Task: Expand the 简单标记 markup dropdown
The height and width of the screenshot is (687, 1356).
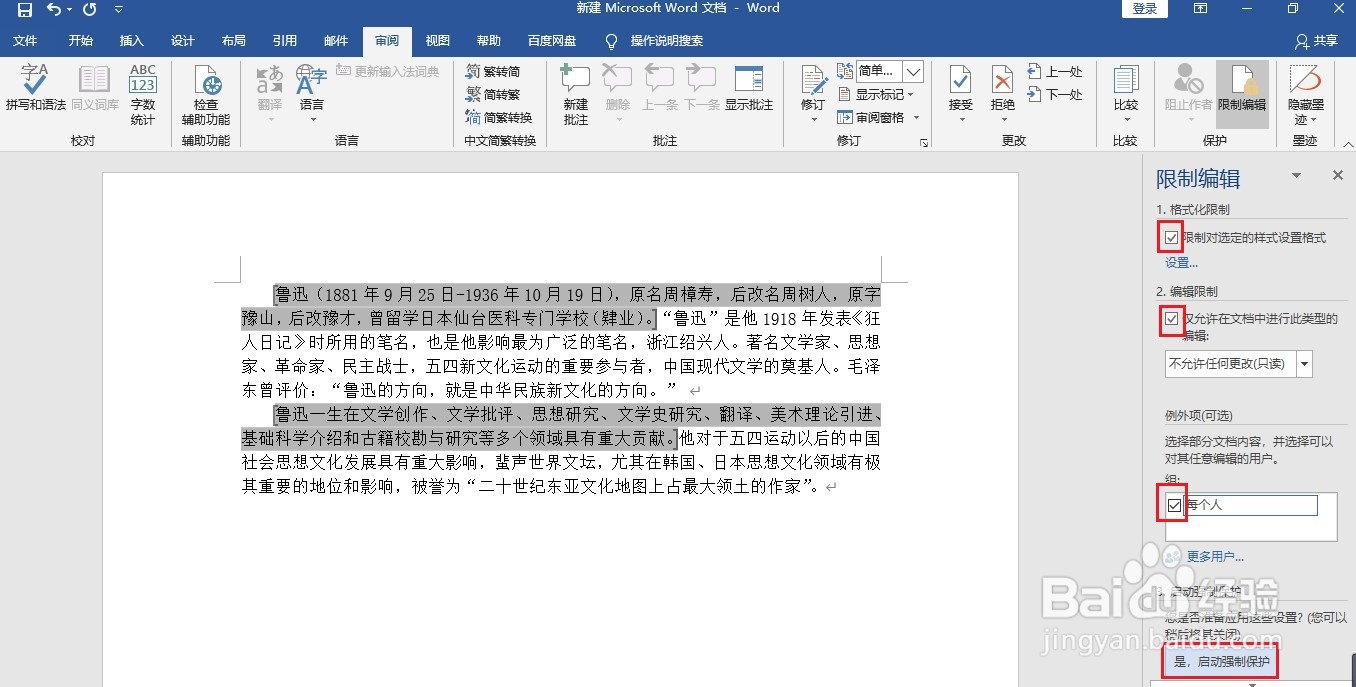Action: pyautogui.click(x=912, y=71)
